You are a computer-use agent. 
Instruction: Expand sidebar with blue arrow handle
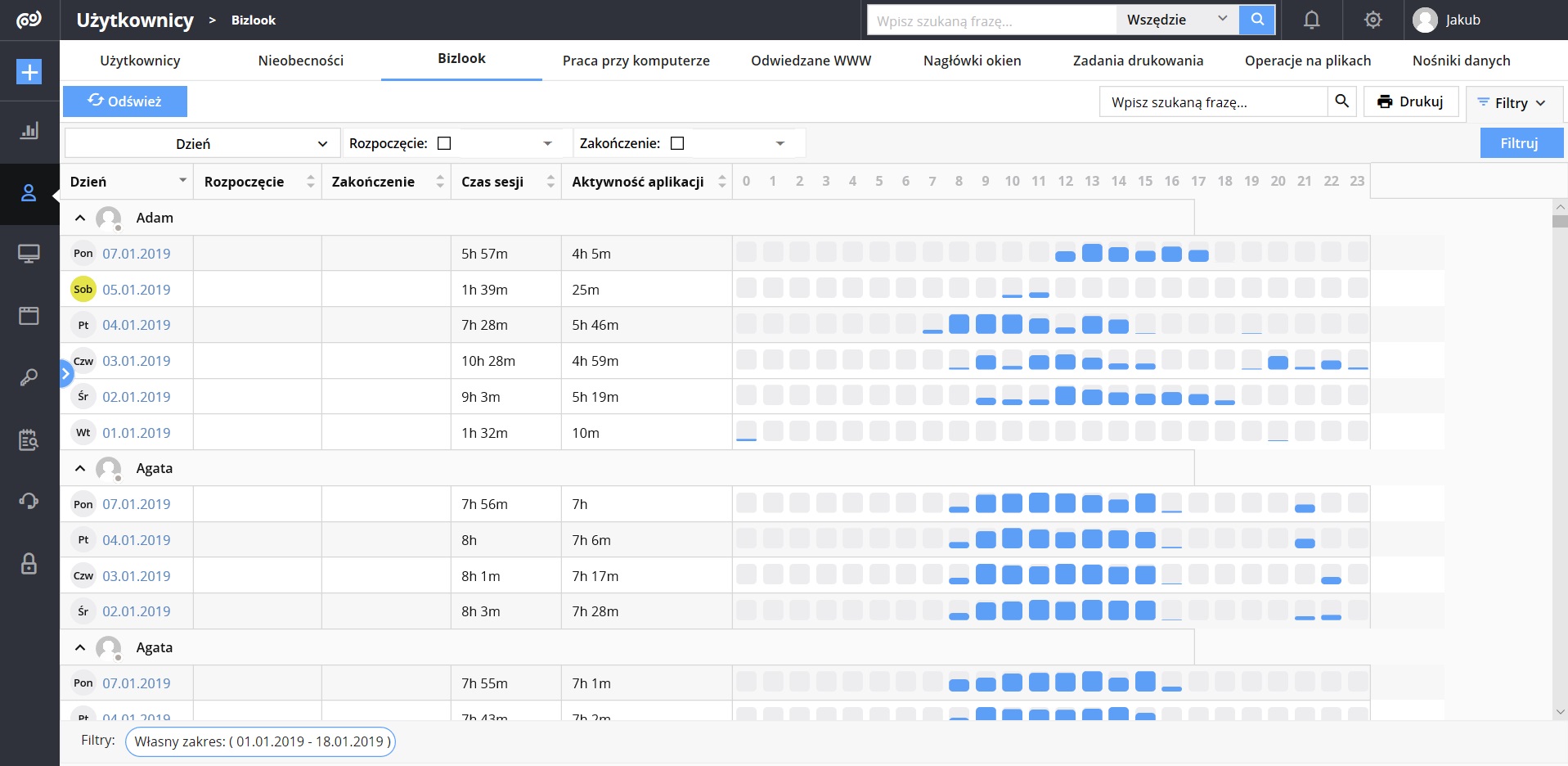[x=66, y=374]
